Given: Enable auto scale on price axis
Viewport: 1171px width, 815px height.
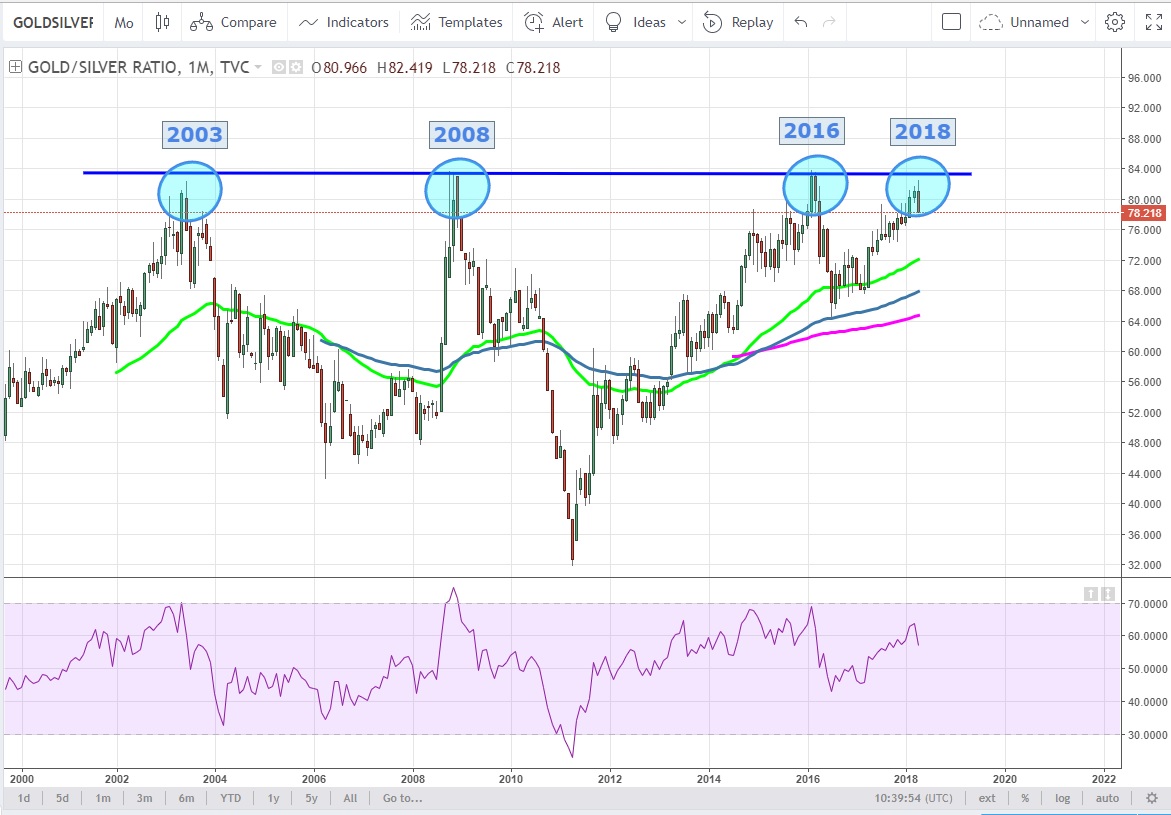Looking at the screenshot, I should tap(1107, 798).
